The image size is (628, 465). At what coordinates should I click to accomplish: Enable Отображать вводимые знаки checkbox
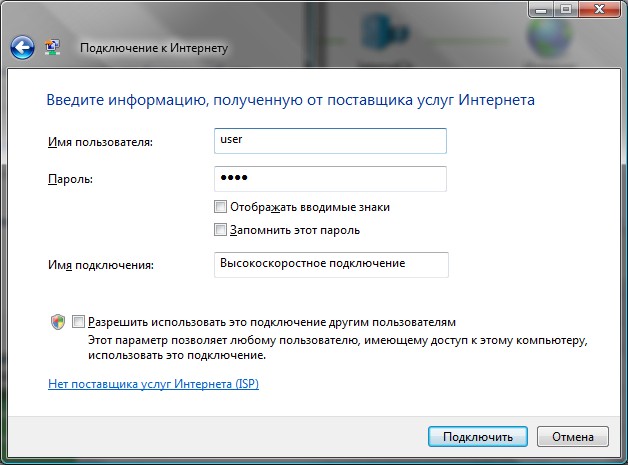click(220, 207)
